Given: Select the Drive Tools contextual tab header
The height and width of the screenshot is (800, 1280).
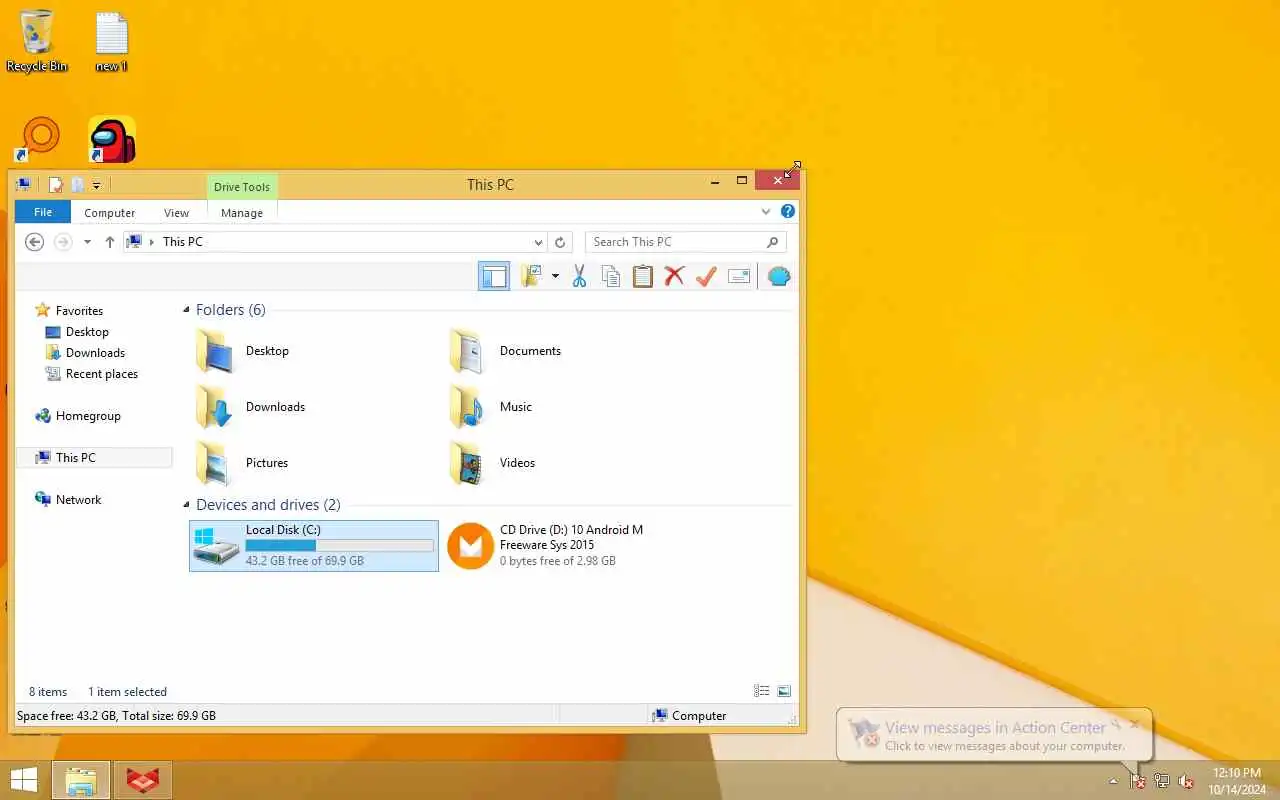Looking at the screenshot, I should click(242, 187).
